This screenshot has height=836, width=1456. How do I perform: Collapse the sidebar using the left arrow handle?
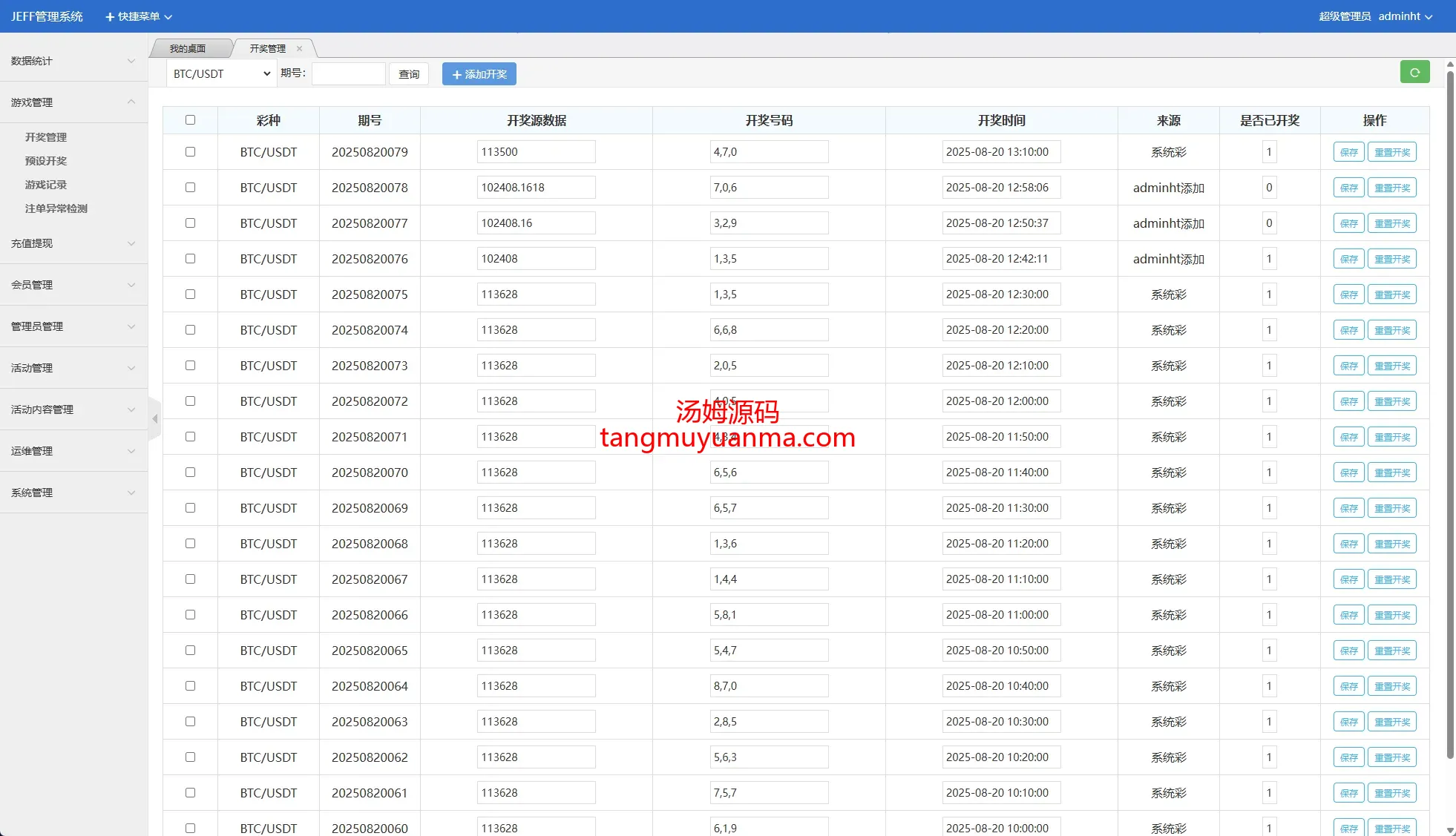click(x=154, y=419)
